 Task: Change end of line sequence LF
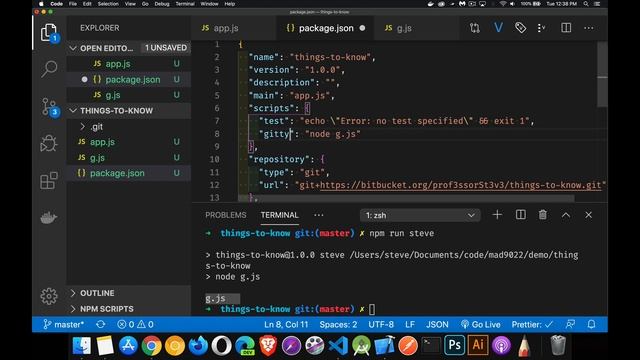tap(410, 324)
